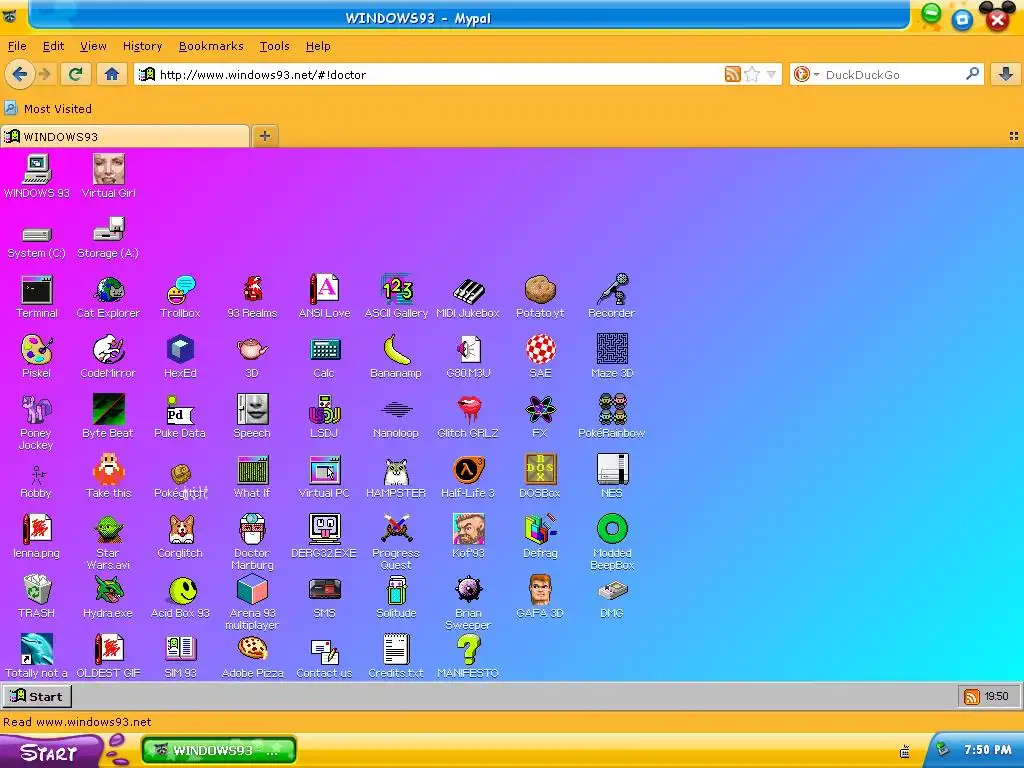Open the Edit menu

[54, 46]
